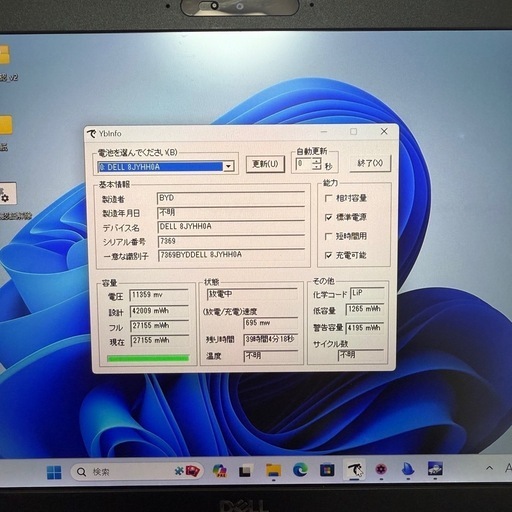Click the device name field DELL 8JYHH0A
512x512 pixels.
point(231,227)
